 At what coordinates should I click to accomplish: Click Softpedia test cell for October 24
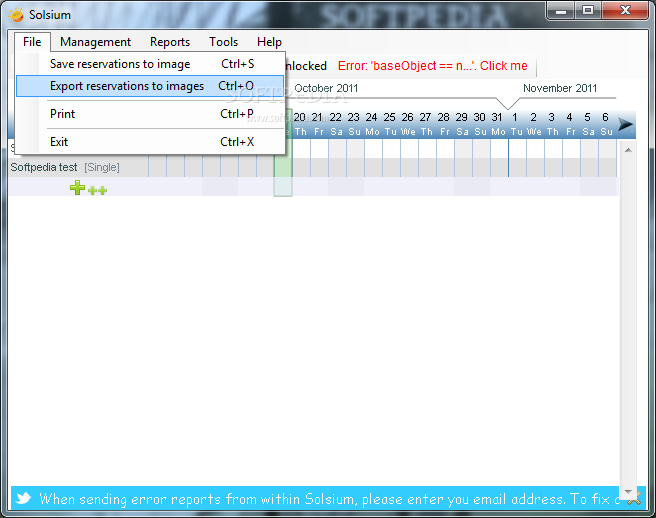coord(373,167)
